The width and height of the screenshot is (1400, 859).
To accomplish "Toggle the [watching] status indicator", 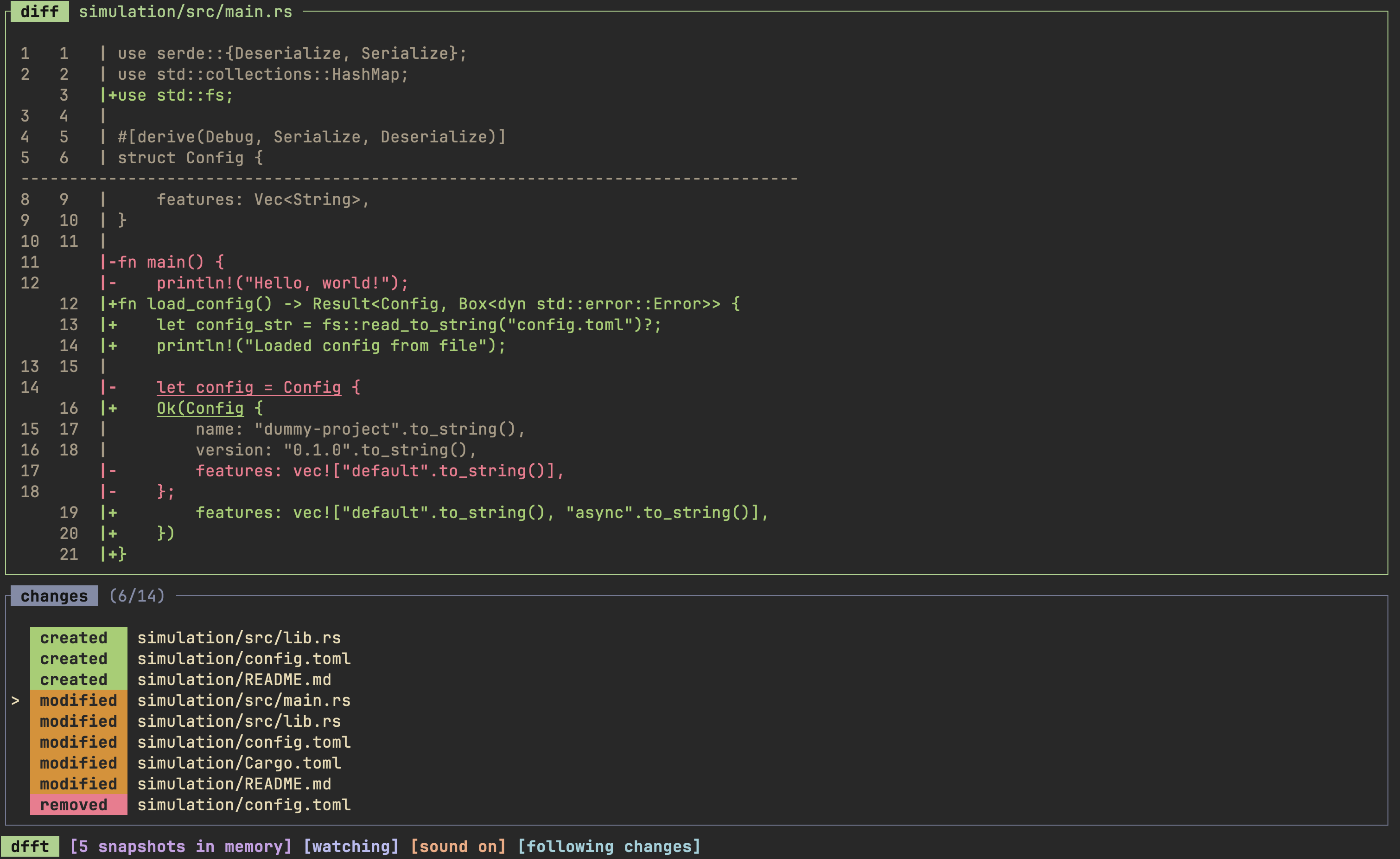I will [350, 846].
